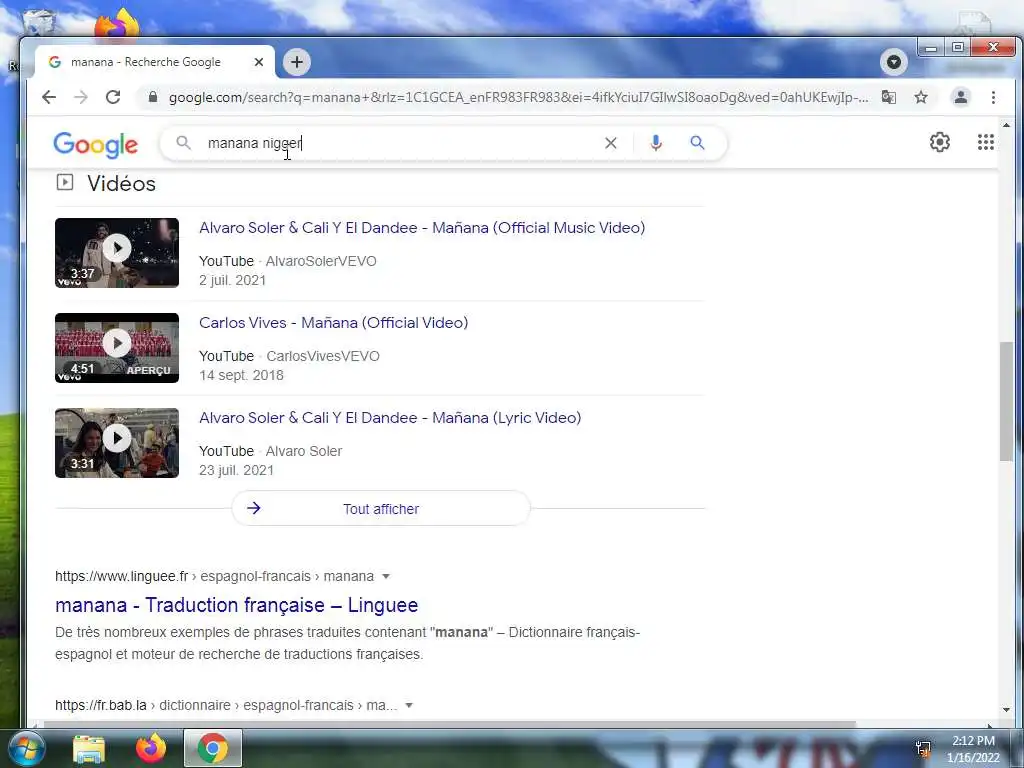Click the scrollbar up arrow
This screenshot has height=768, width=1024.
(1006, 125)
